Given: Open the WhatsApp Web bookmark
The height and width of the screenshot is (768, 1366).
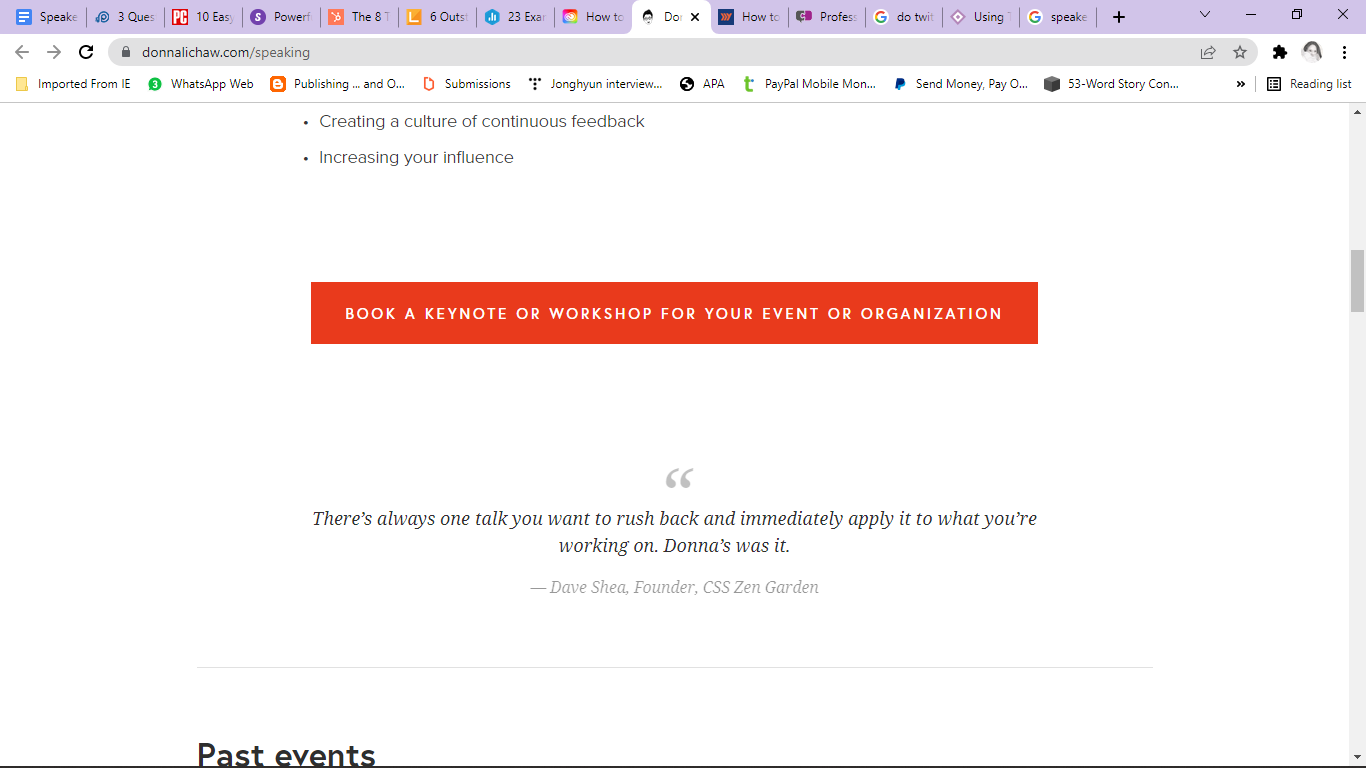Looking at the screenshot, I should tap(201, 84).
